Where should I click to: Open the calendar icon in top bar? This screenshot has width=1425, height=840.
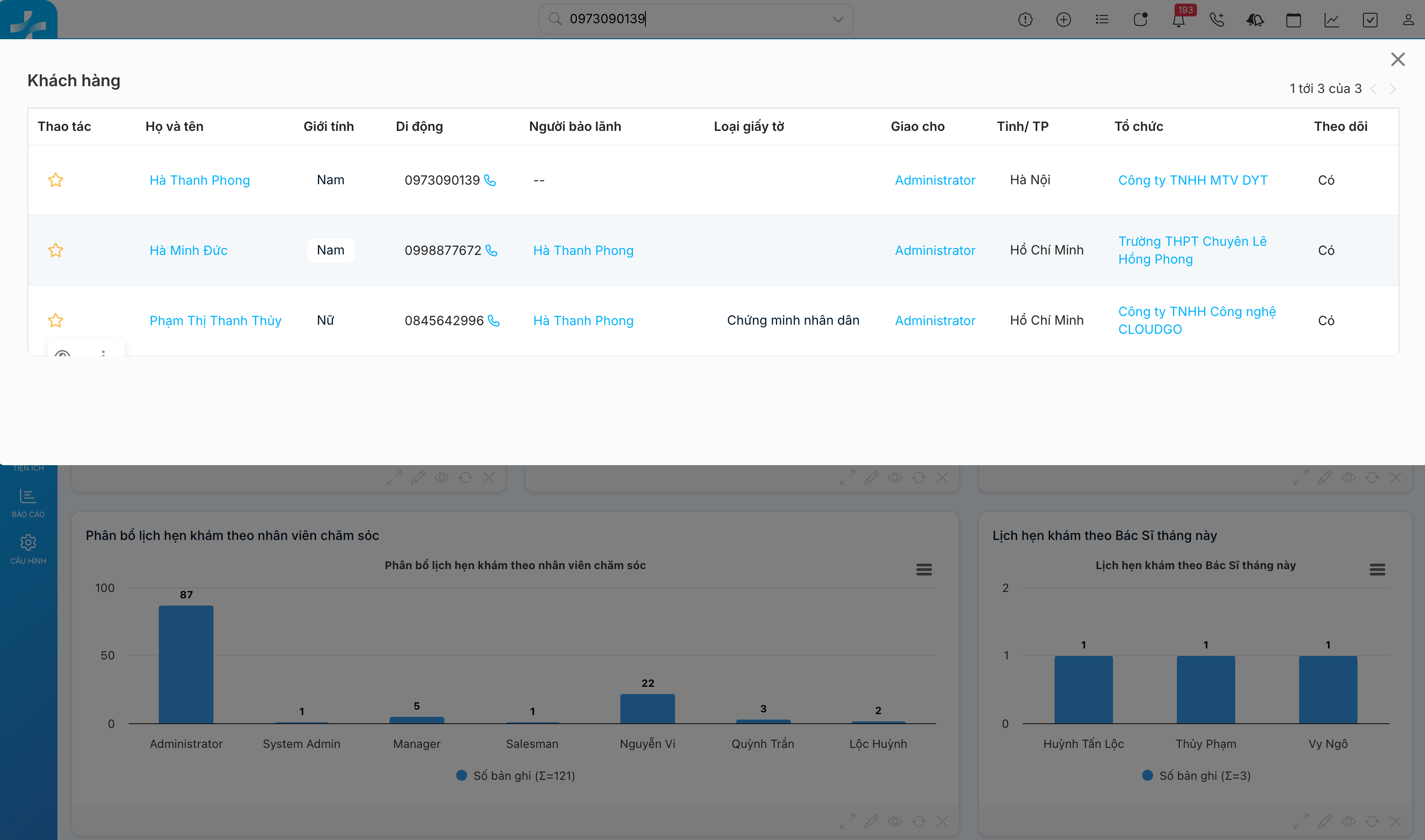point(1293,21)
